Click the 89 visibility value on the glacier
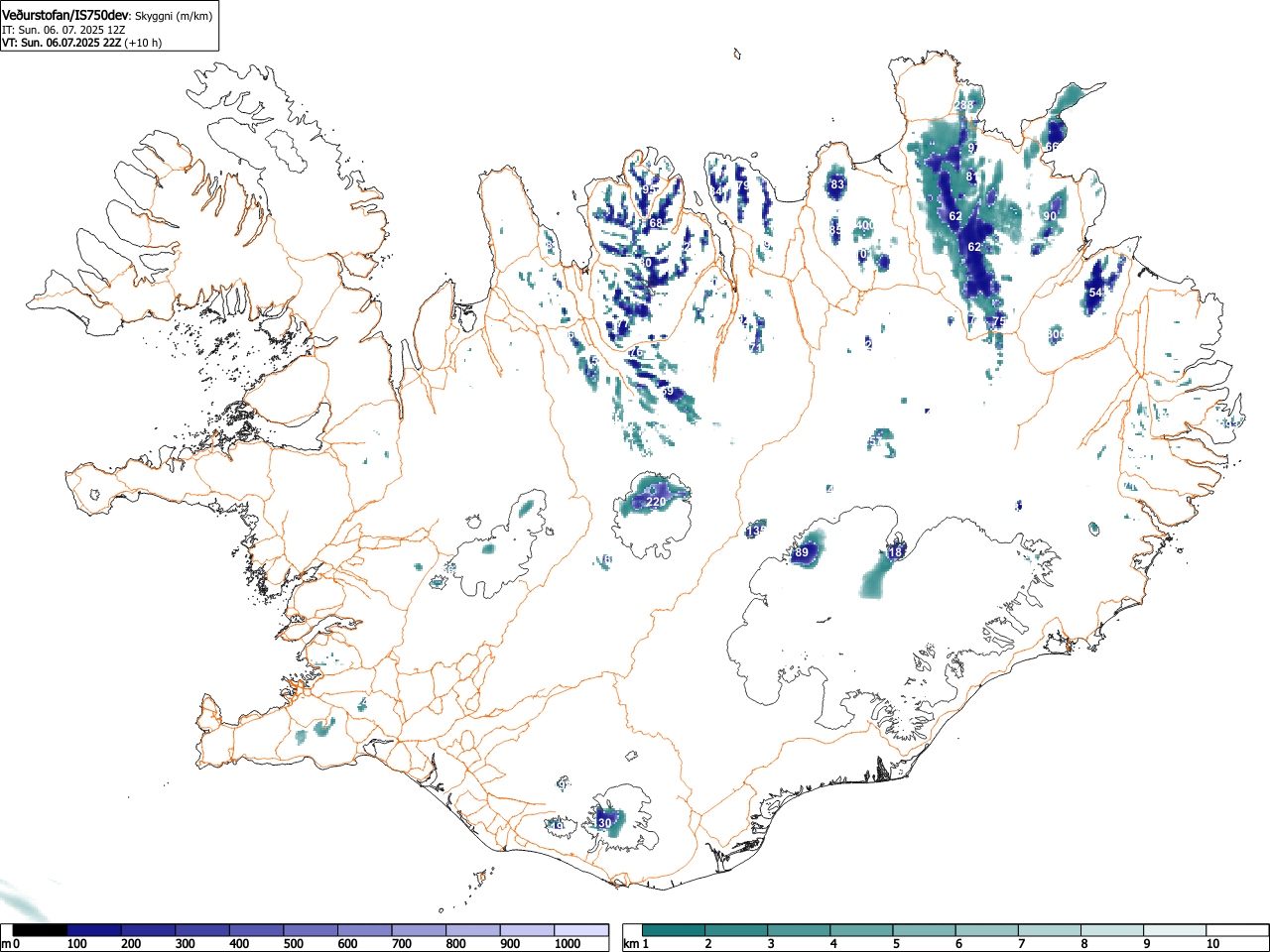The image size is (1270, 952). pyautogui.click(x=803, y=552)
